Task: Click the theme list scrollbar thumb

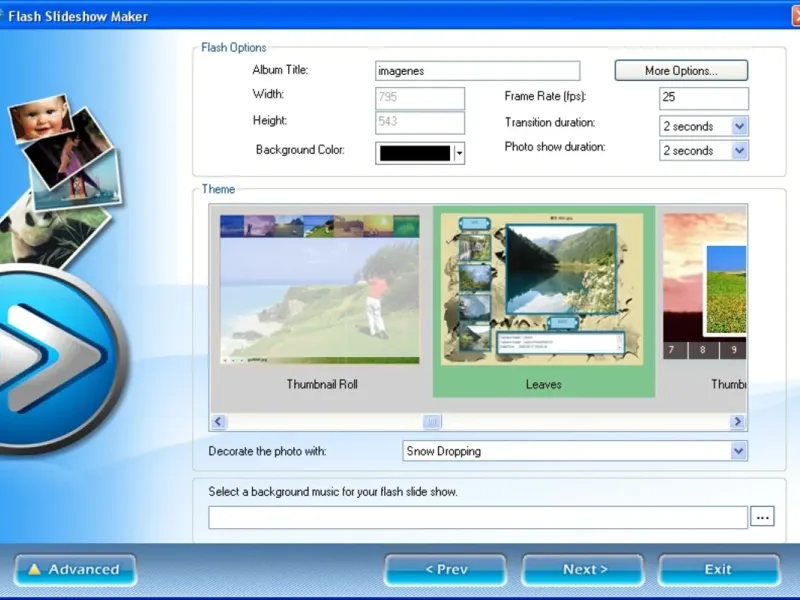Action: pos(432,421)
